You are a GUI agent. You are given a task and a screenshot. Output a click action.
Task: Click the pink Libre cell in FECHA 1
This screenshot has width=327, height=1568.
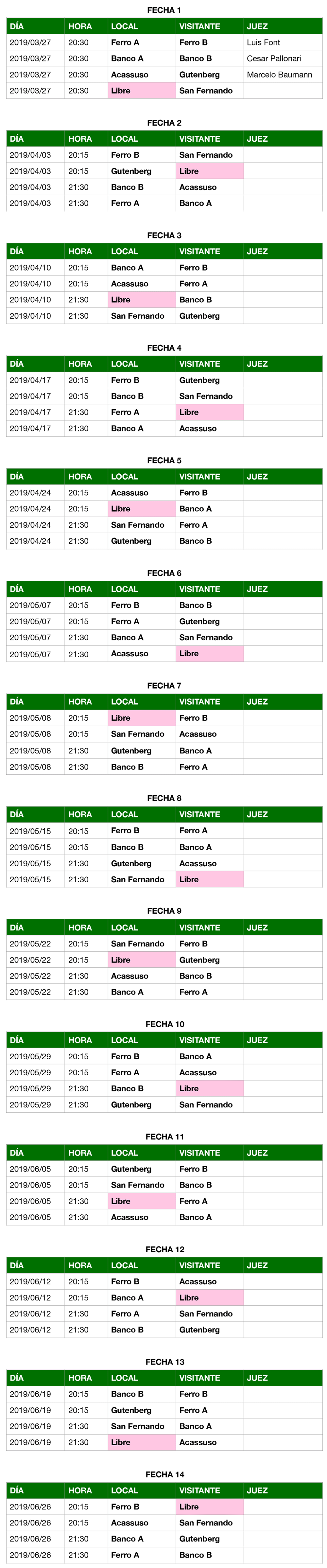141,91
